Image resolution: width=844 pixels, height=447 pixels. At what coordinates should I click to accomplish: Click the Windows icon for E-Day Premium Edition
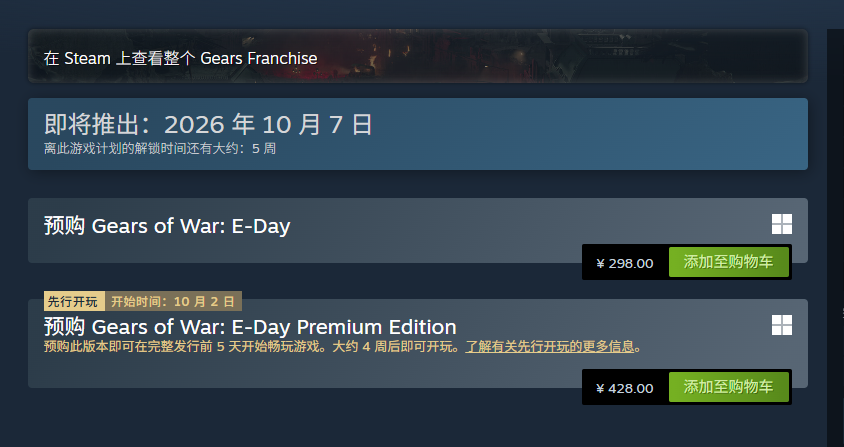point(782,325)
